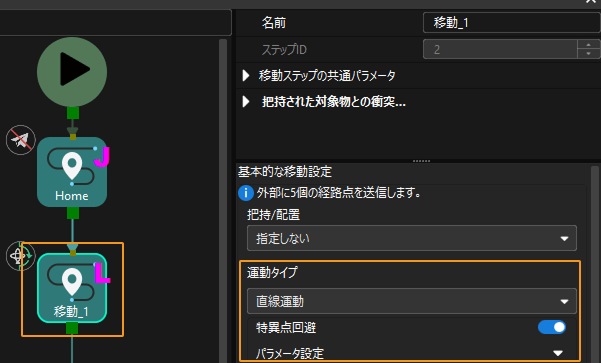This screenshot has height=363, width=601.
Task: Edit the 名前 field containing 移動_1
Action: pyautogui.click(x=512, y=23)
